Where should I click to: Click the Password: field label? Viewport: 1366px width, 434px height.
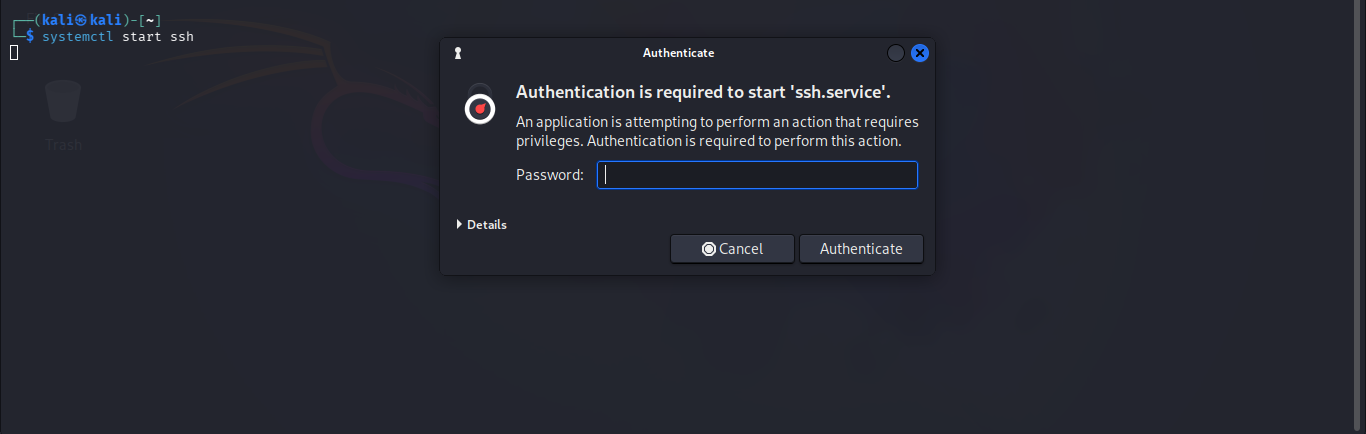[x=549, y=176]
